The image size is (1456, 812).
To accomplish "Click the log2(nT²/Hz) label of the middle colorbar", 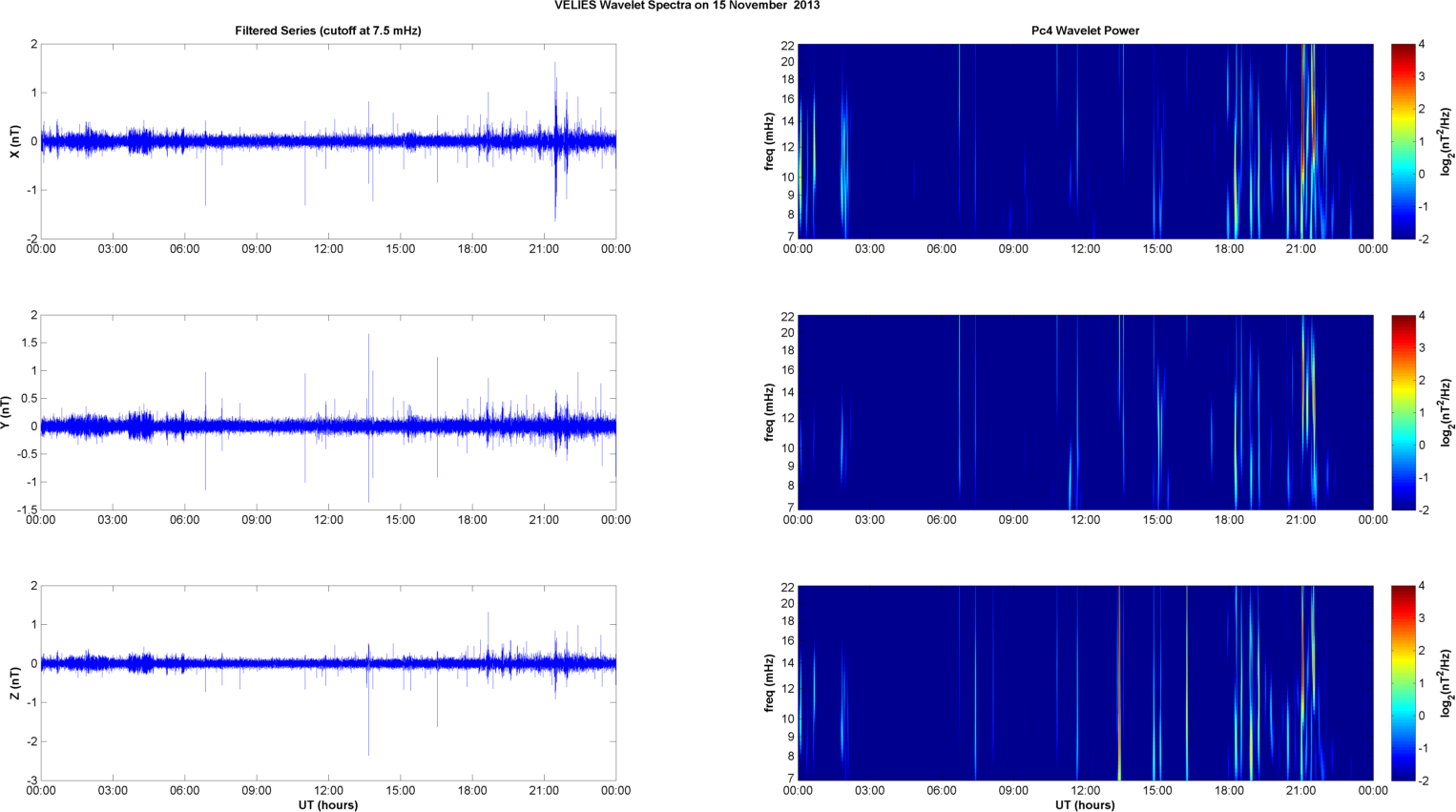I will (1446, 412).
